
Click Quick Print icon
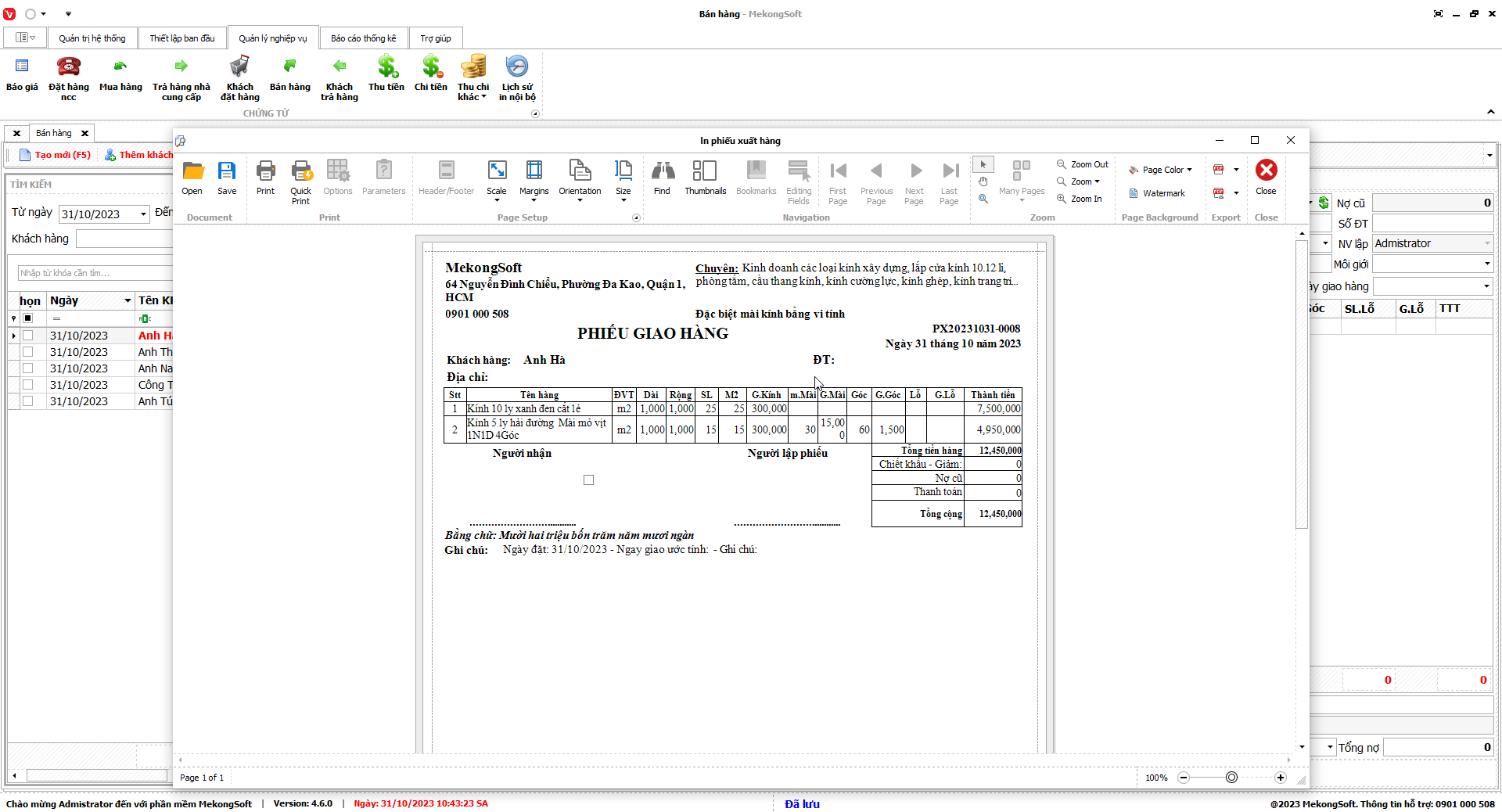pos(301,183)
